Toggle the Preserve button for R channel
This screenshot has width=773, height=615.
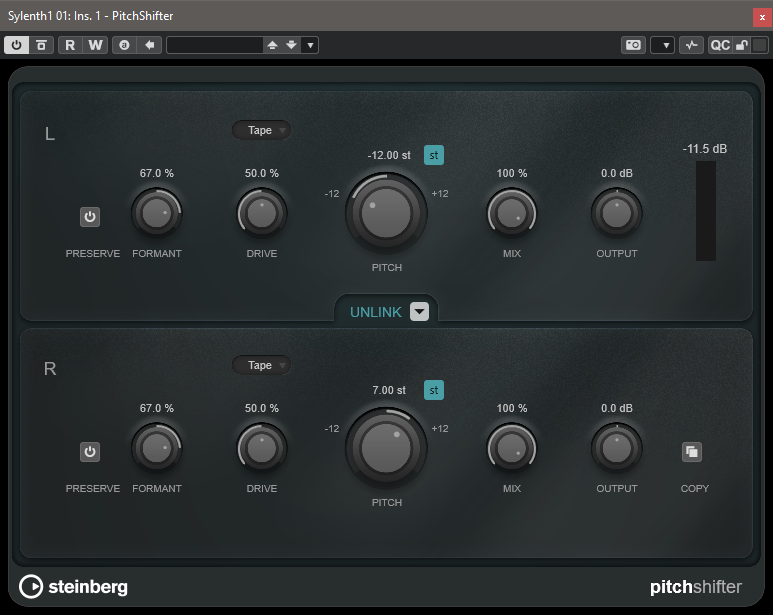(x=90, y=452)
